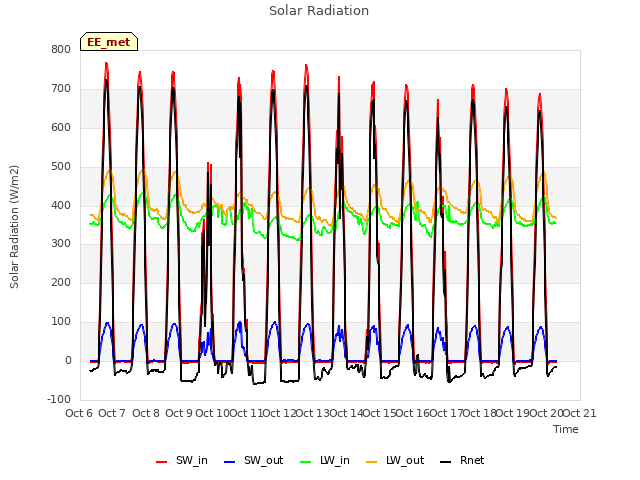Toggle the SW_in legend entry
640x480 pixels.
[x=182, y=461]
